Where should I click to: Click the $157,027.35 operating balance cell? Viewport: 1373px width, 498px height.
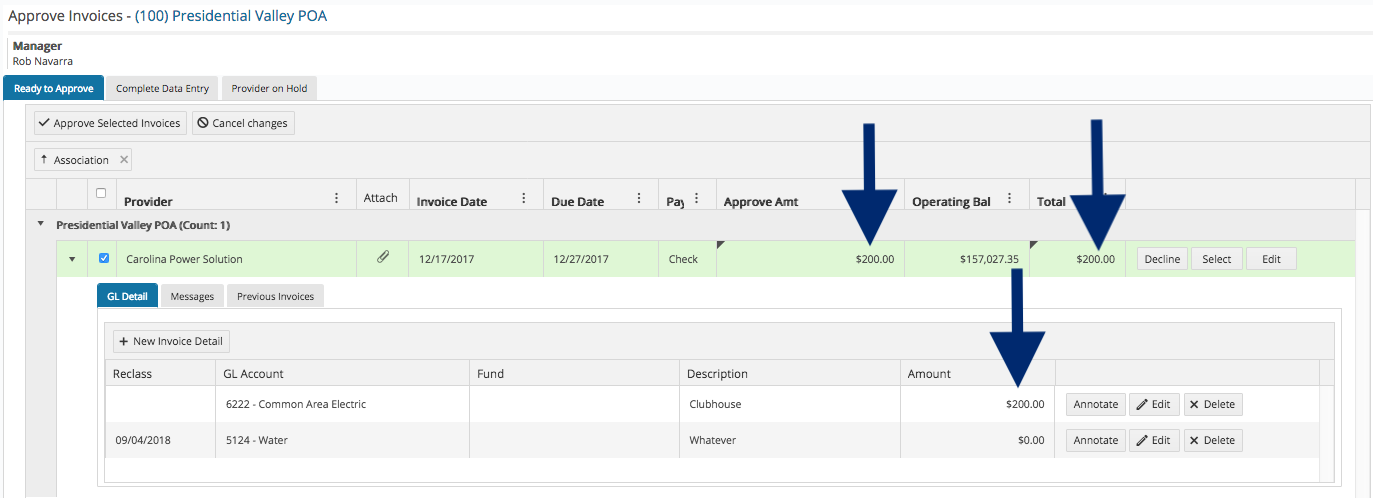pos(967,259)
